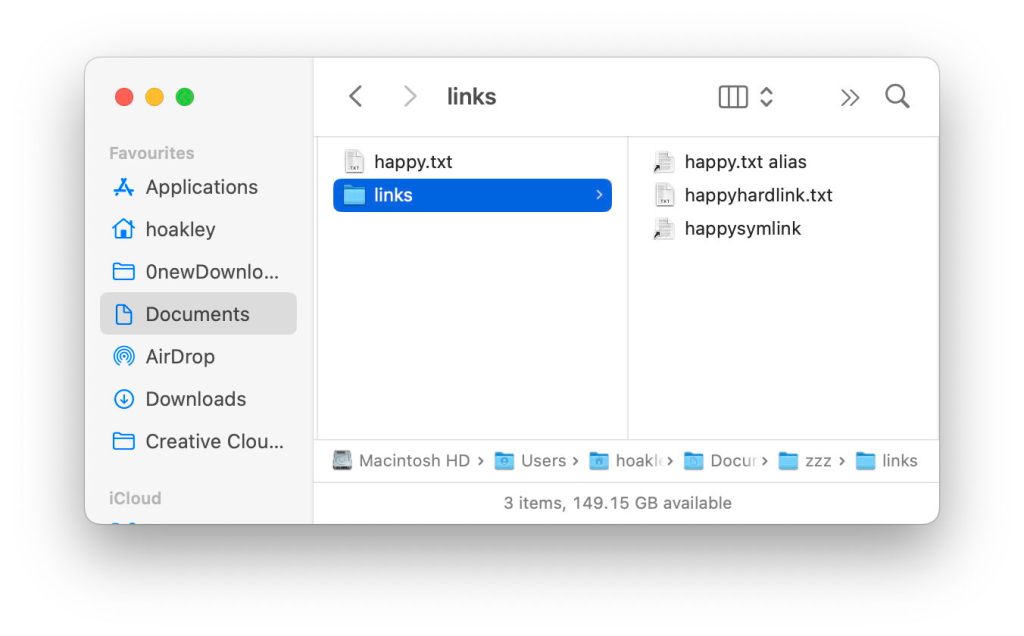Select the happy.txt file
The height and width of the screenshot is (636, 1024).
pyautogui.click(x=412, y=161)
